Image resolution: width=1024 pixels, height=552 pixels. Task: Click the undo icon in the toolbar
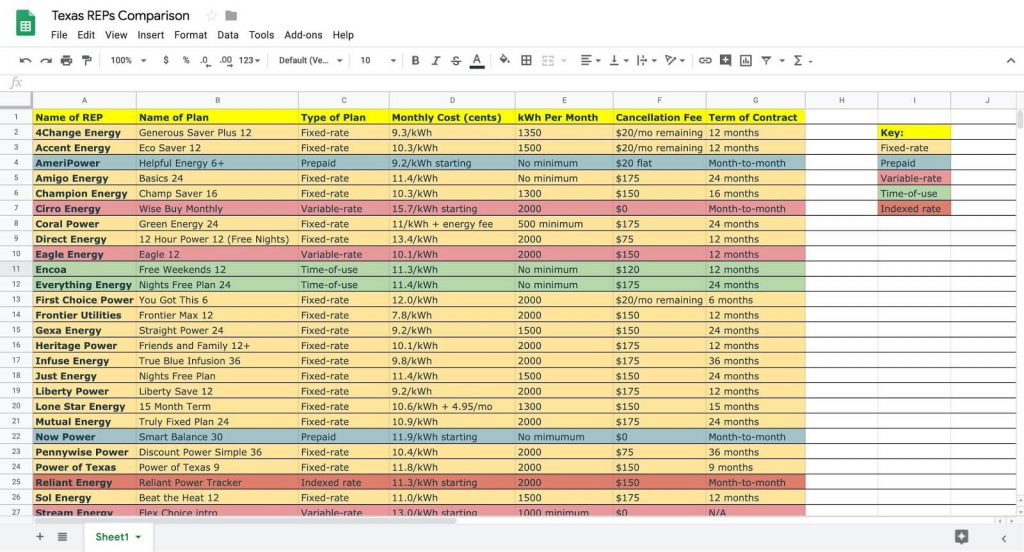pos(25,61)
